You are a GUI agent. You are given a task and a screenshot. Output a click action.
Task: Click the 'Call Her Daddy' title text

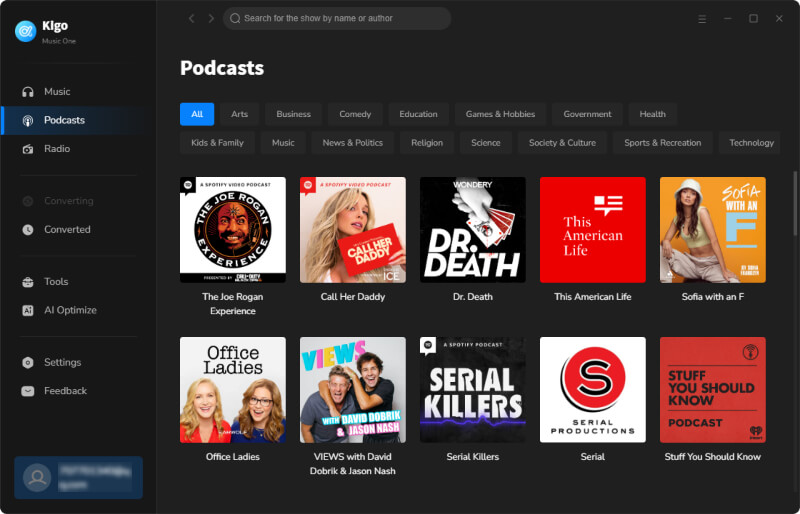353,297
